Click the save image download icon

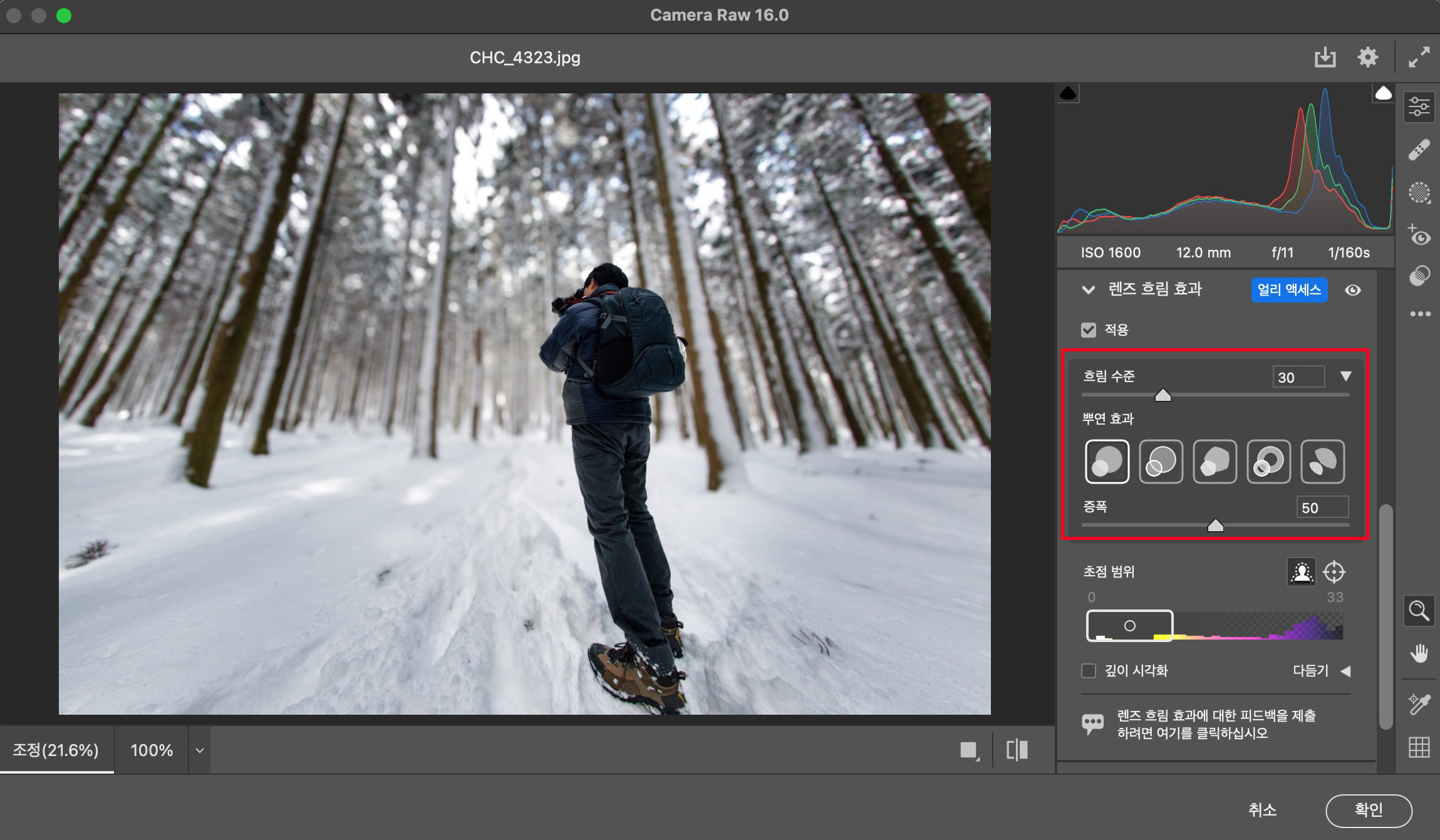click(1325, 58)
